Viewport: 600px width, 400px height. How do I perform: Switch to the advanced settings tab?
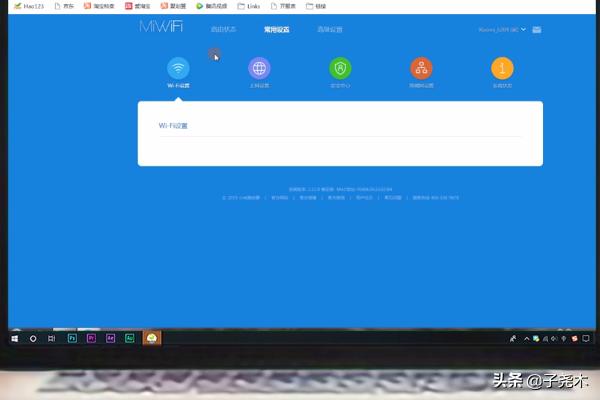point(330,29)
